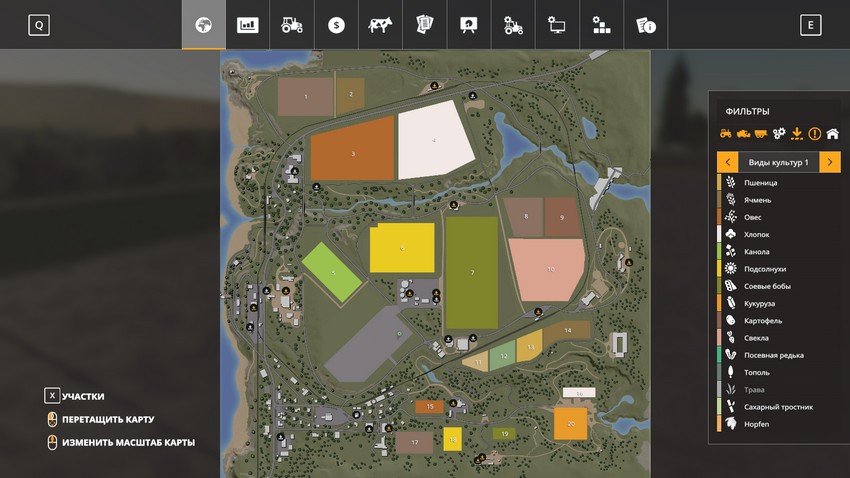Screen dimensions: 850x478
Task: Toggle Тополь crop filter
Action: [778, 372]
